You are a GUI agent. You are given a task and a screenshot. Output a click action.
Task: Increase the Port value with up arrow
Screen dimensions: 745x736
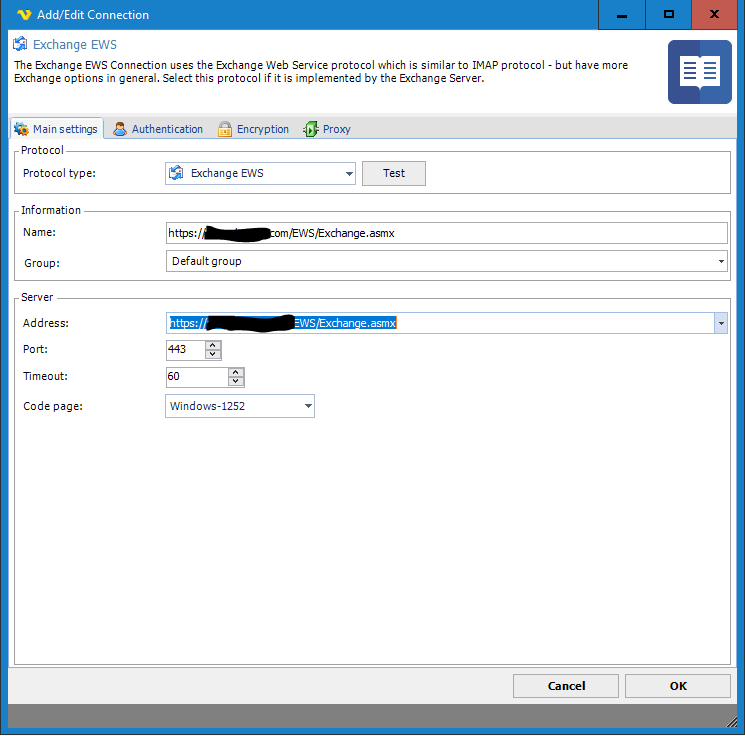point(213,346)
